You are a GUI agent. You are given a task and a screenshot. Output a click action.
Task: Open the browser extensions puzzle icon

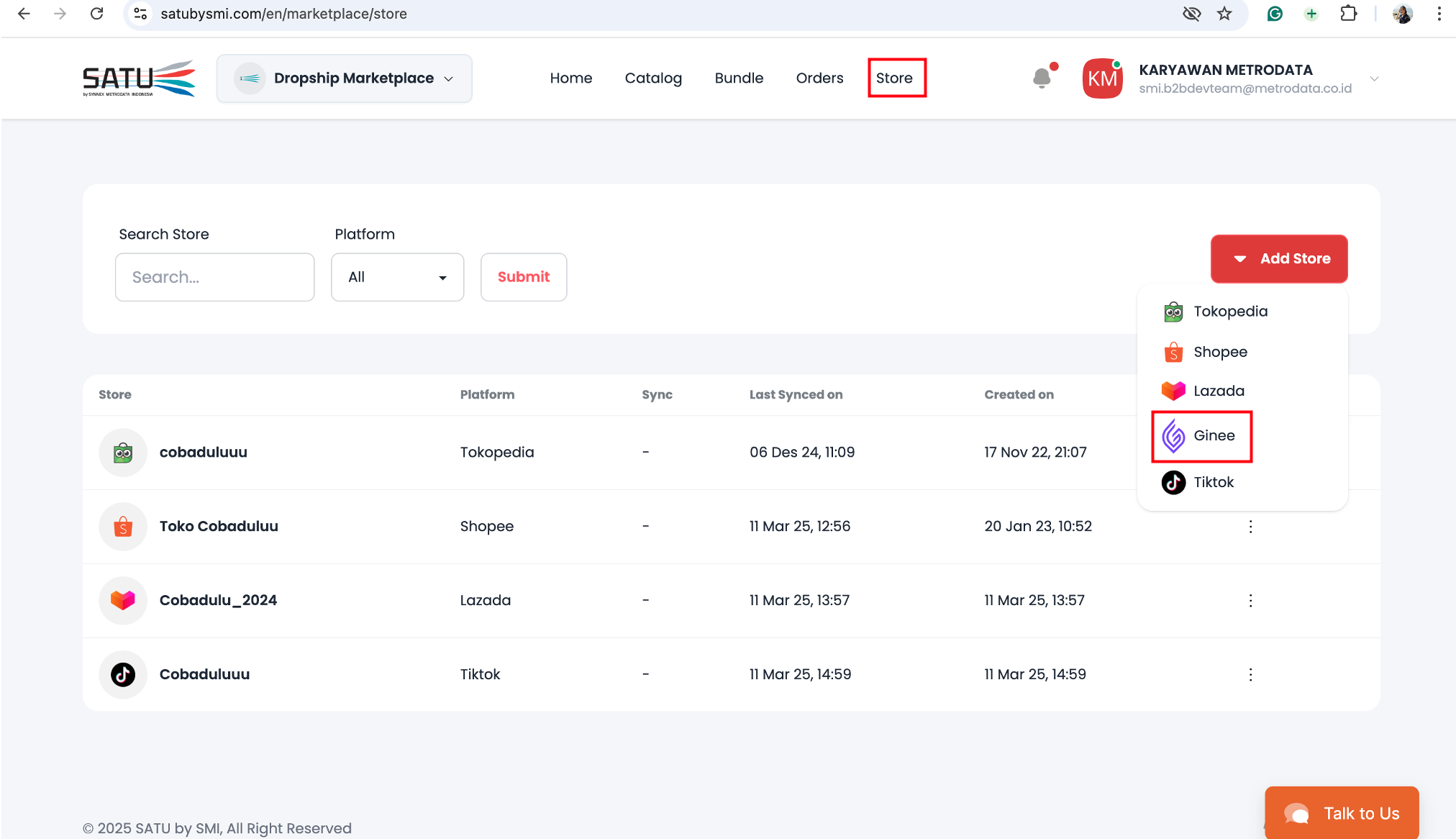[x=1348, y=14]
